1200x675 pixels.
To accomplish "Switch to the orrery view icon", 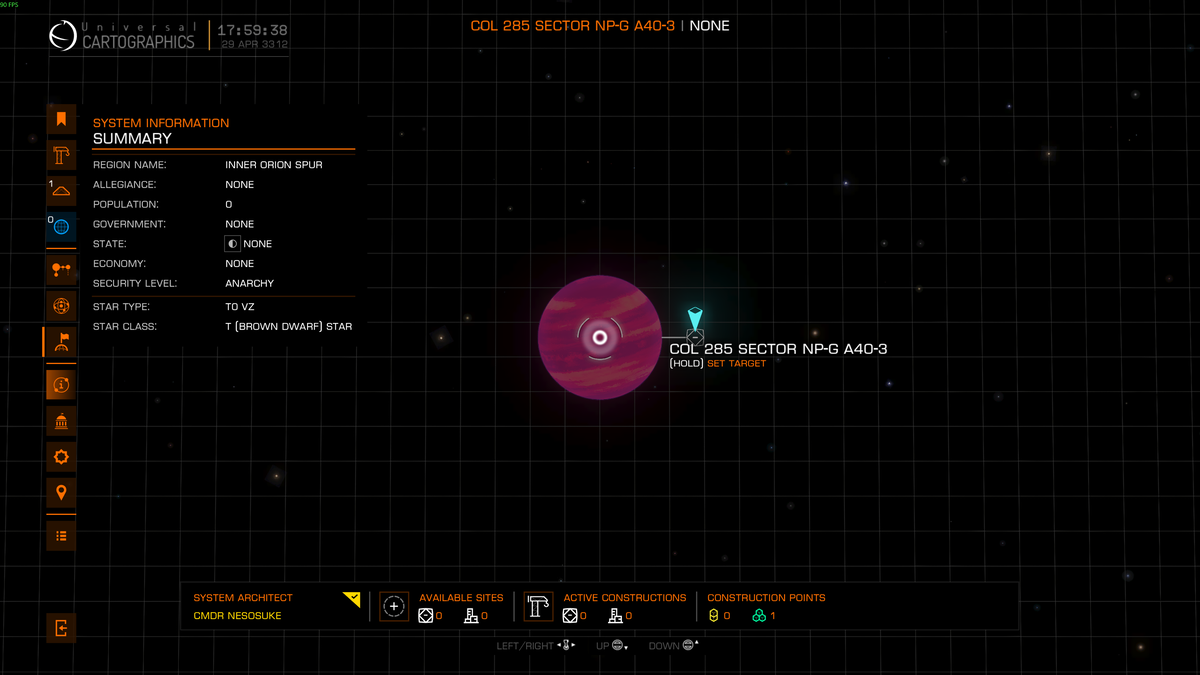I will point(61,305).
